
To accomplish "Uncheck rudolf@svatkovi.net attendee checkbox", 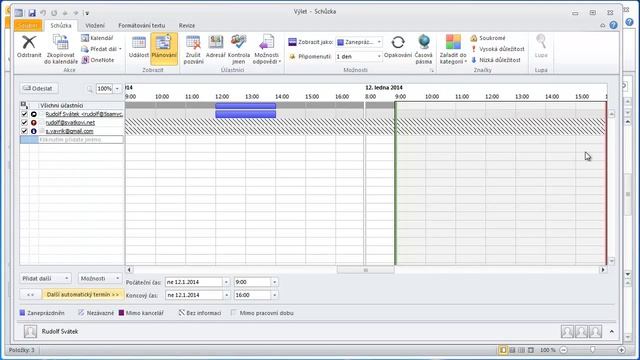I will pyautogui.click(x=24, y=122).
